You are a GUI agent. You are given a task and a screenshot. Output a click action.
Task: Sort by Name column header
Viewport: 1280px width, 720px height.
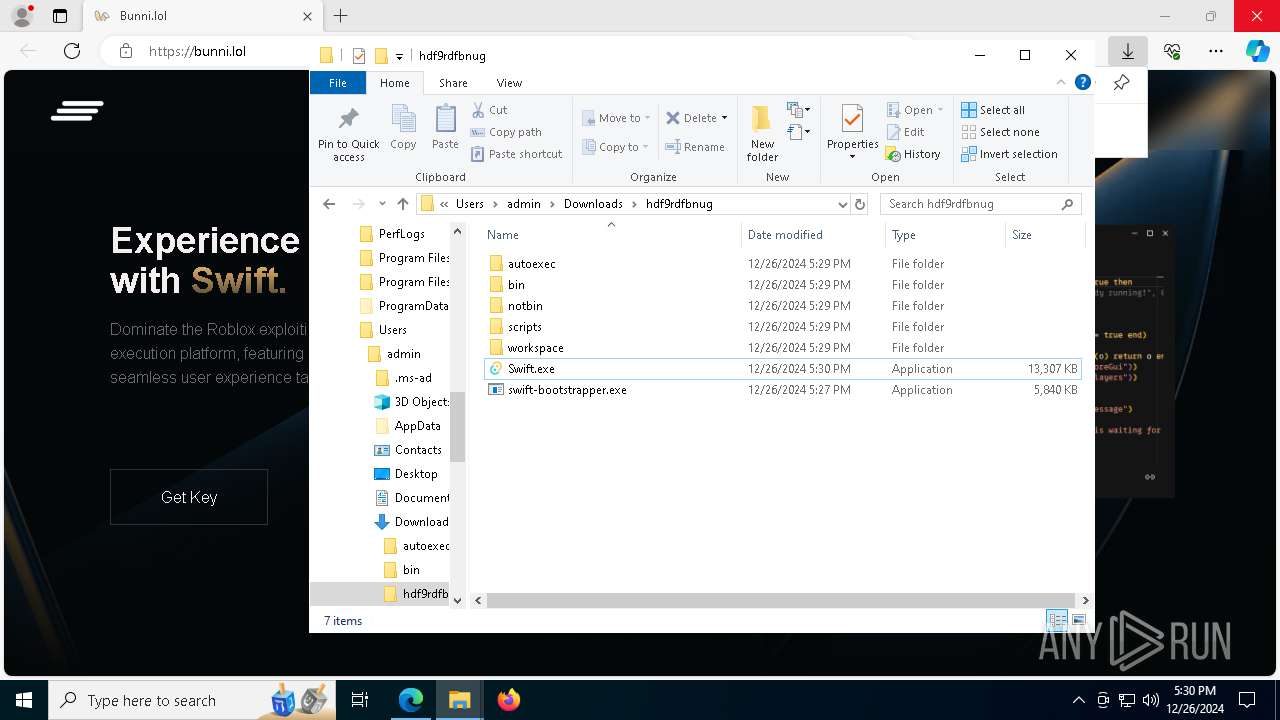point(612,235)
